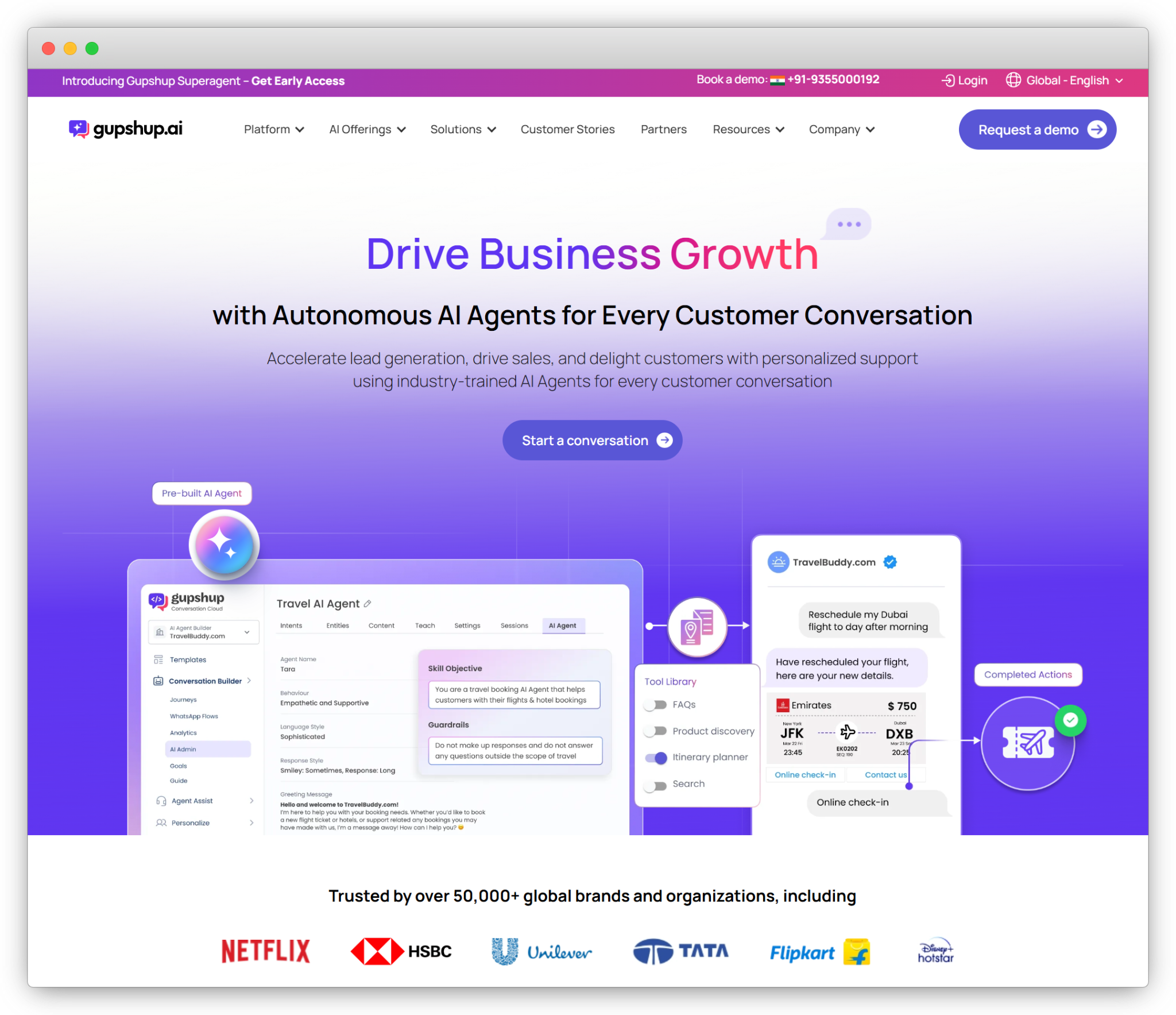Click the gupshup.ai logo
This screenshot has width=1176, height=1015.
click(126, 129)
